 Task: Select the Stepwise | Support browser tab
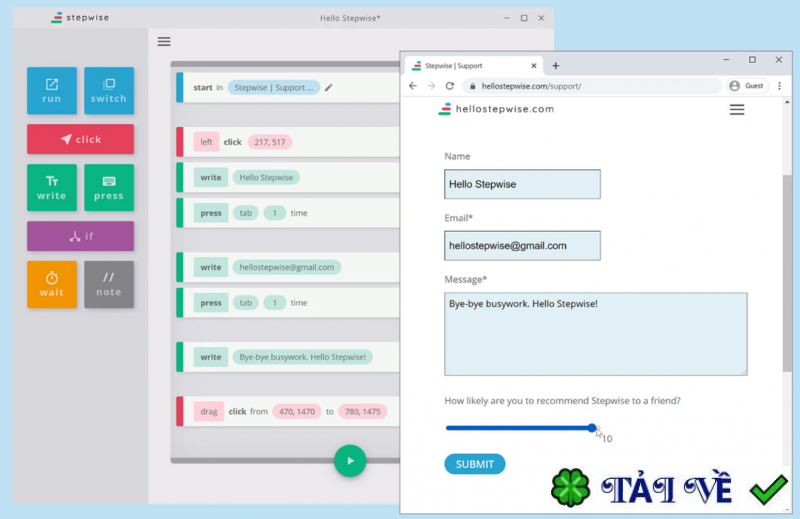pyautogui.click(x=472, y=66)
